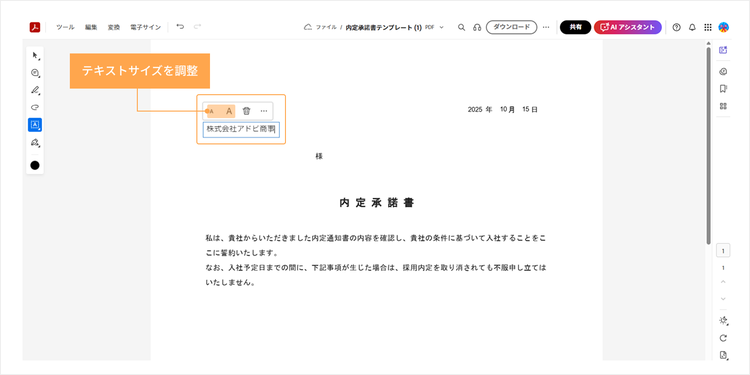Open text box more options ellipsis
The height and width of the screenshot is (375, 750).
coord(264,111)
